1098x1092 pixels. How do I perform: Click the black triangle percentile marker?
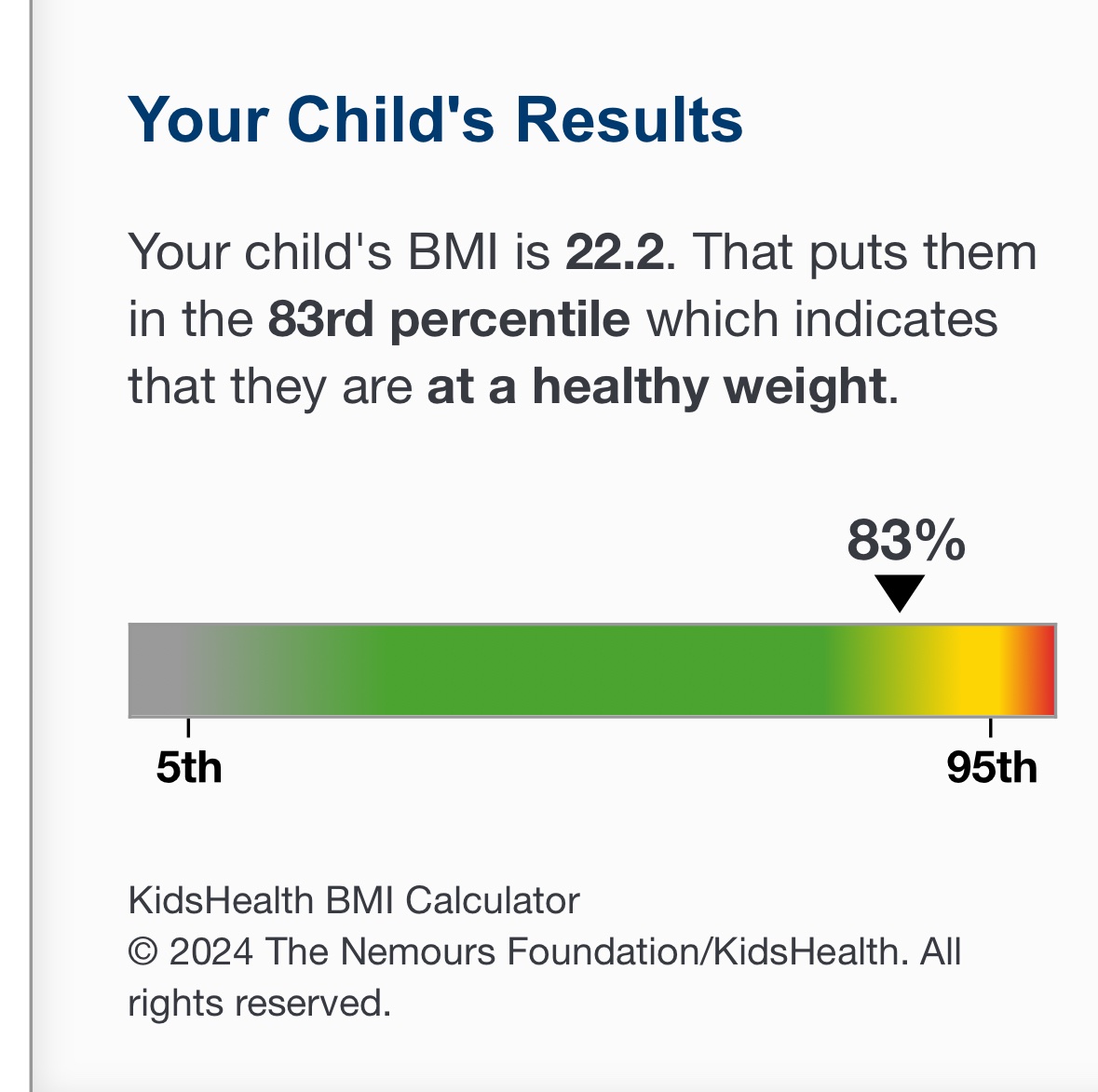tap(900, 592)
